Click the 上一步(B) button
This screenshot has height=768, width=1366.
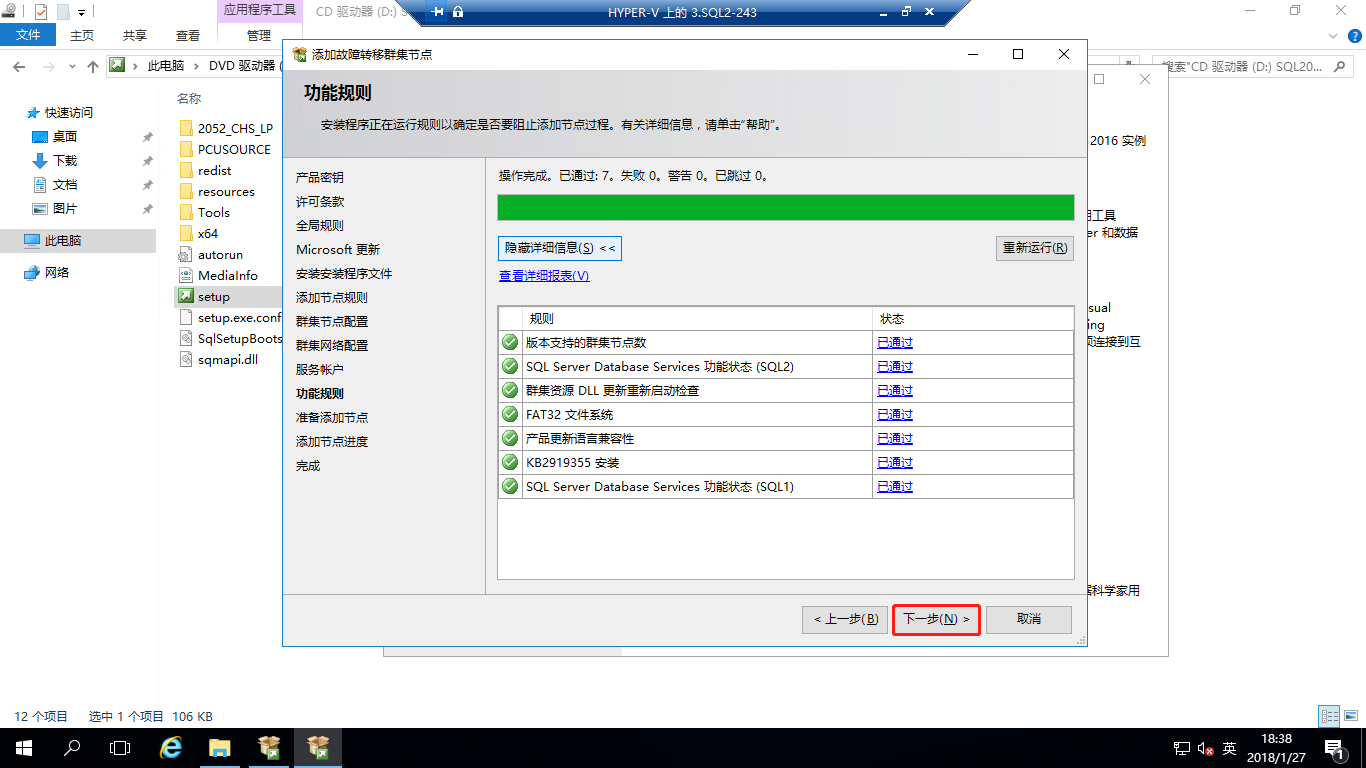(845, 619)
